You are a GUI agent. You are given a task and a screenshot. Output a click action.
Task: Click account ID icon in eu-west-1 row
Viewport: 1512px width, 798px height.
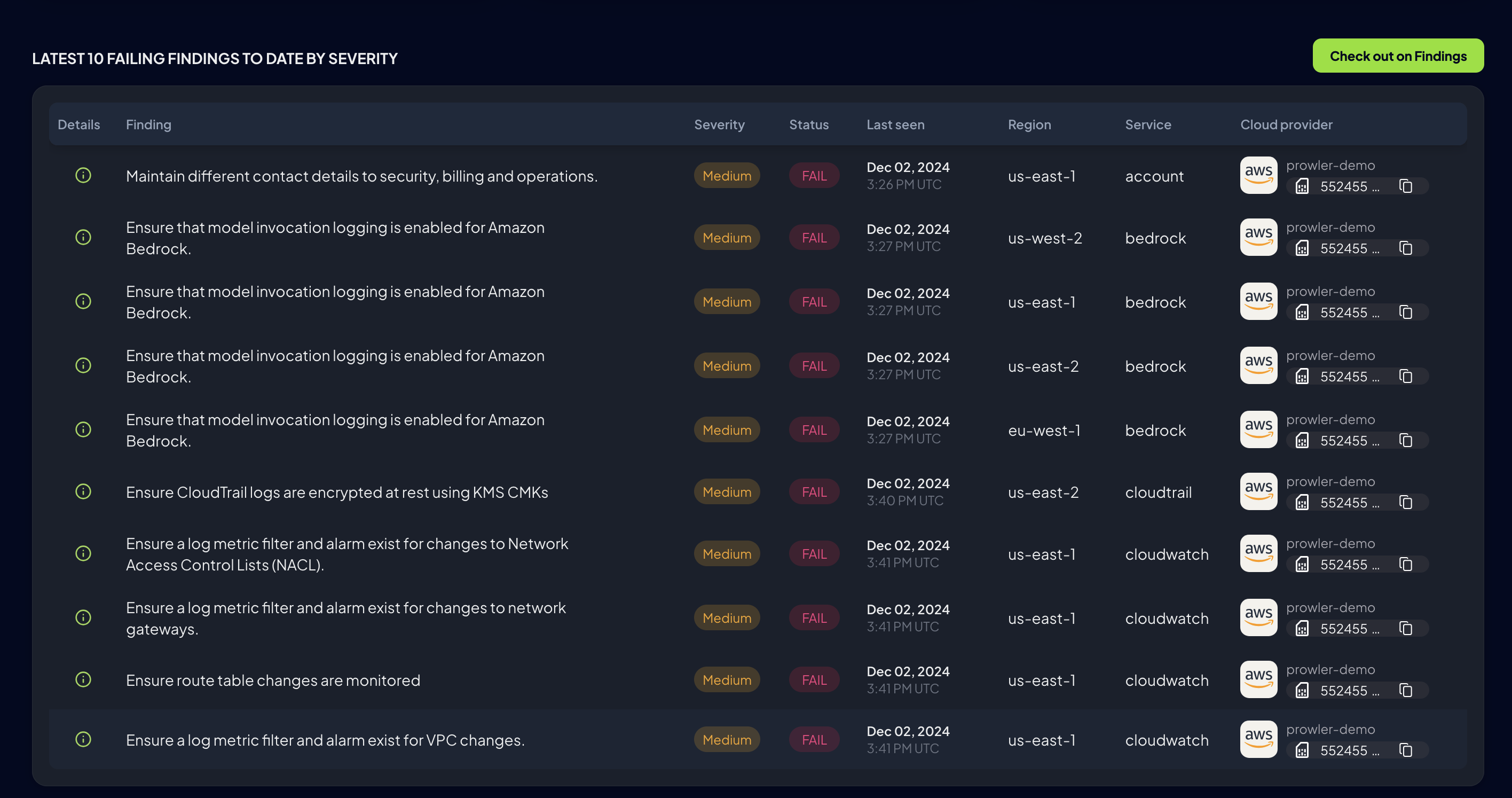pos(1302,441)
